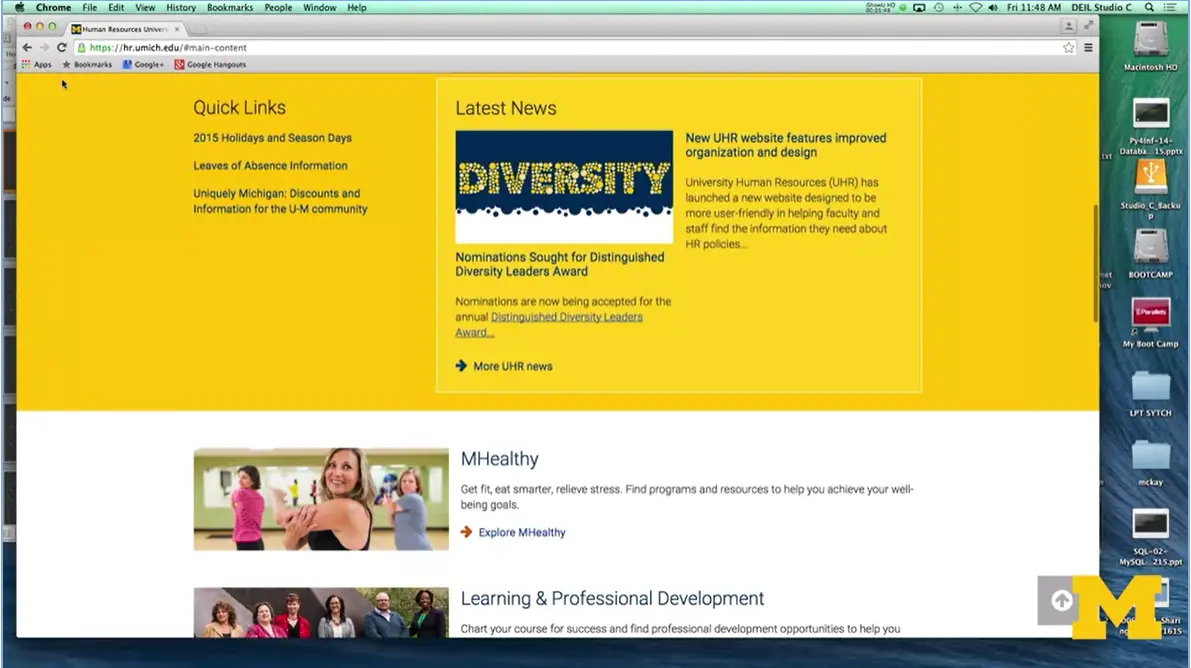The width and height of the screenshot is (1191, 668).
Task: Click the browser back arrow
Action: pyautogui.click(x=27, y=47)
